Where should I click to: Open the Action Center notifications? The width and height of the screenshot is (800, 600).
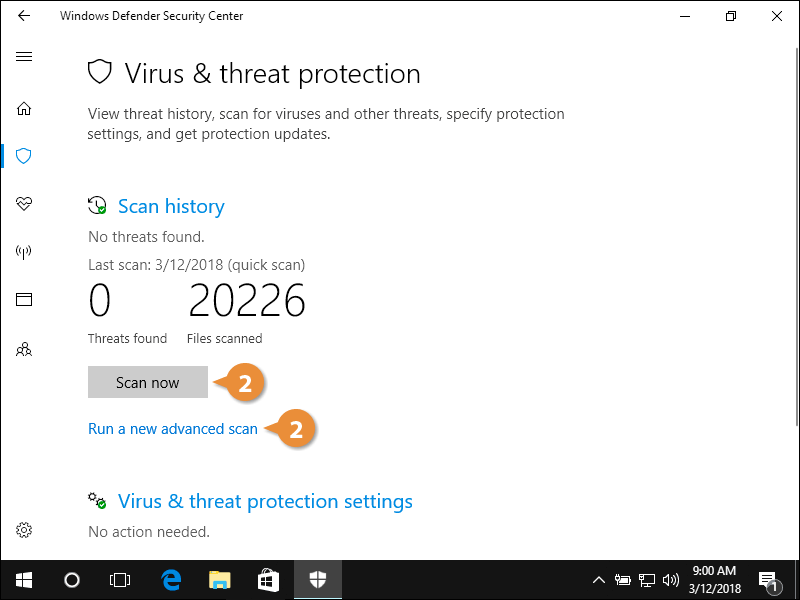coord(769,580)
